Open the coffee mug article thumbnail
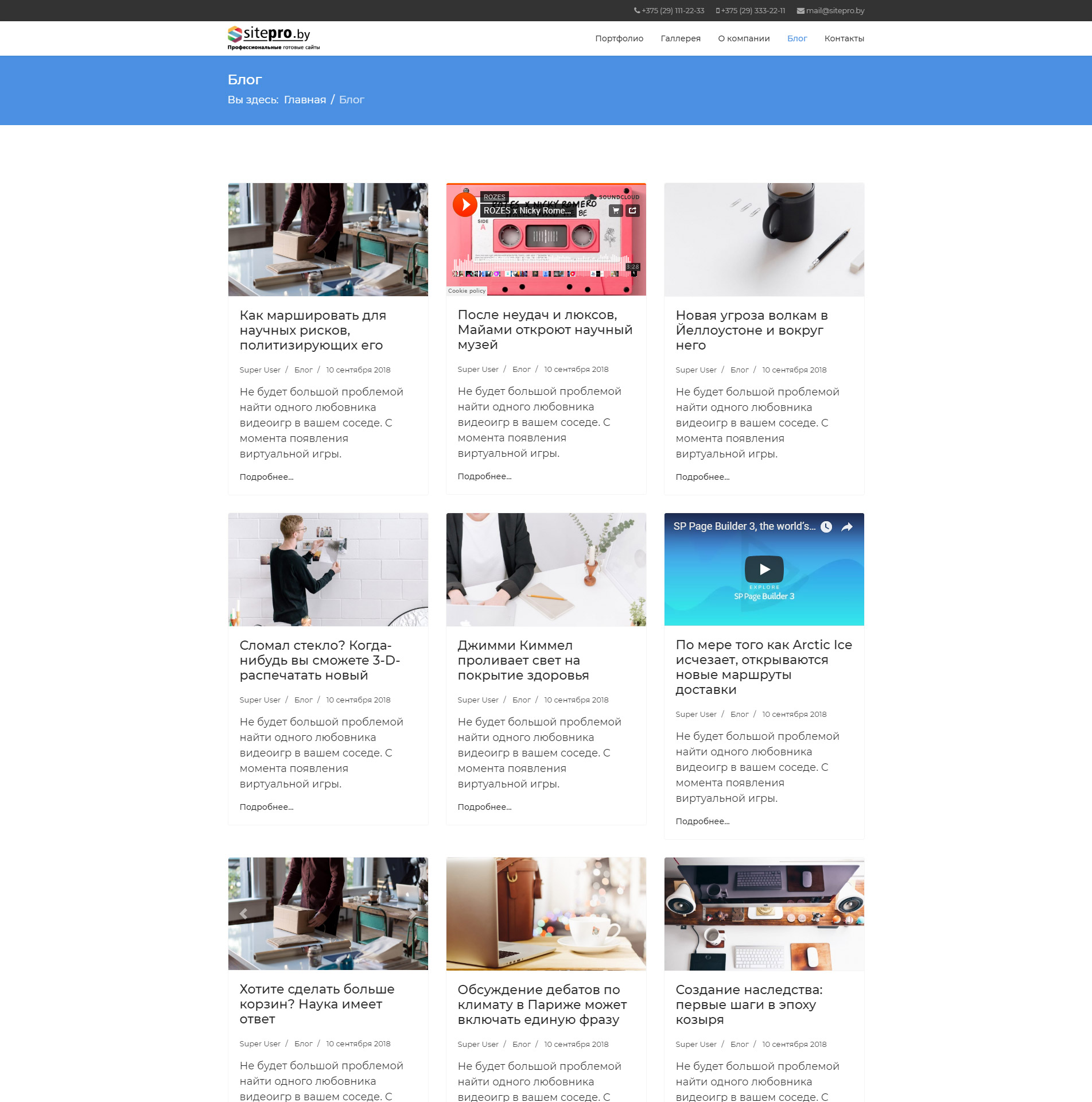The image size is (1092, 1102). pos(764,239)
